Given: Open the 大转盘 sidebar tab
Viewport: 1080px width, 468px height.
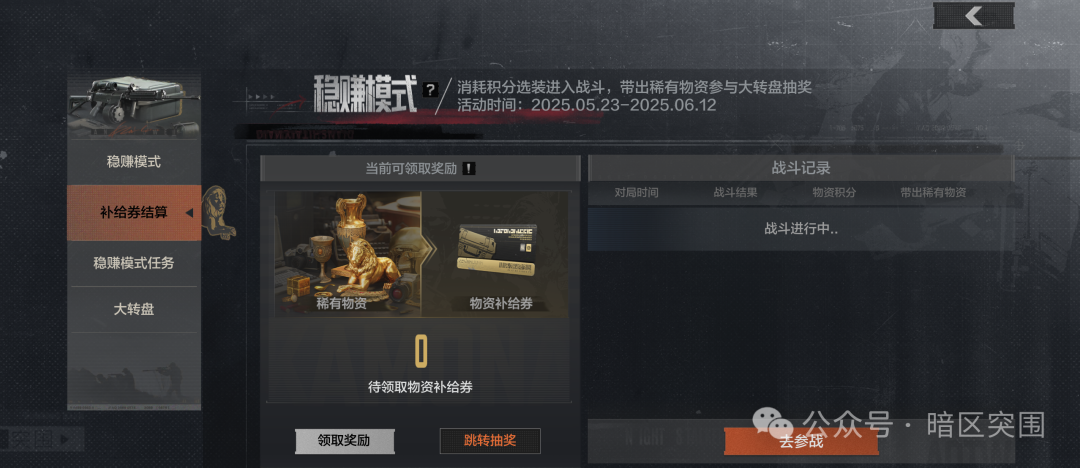Looking at the screenshot, I should (134, 309).
